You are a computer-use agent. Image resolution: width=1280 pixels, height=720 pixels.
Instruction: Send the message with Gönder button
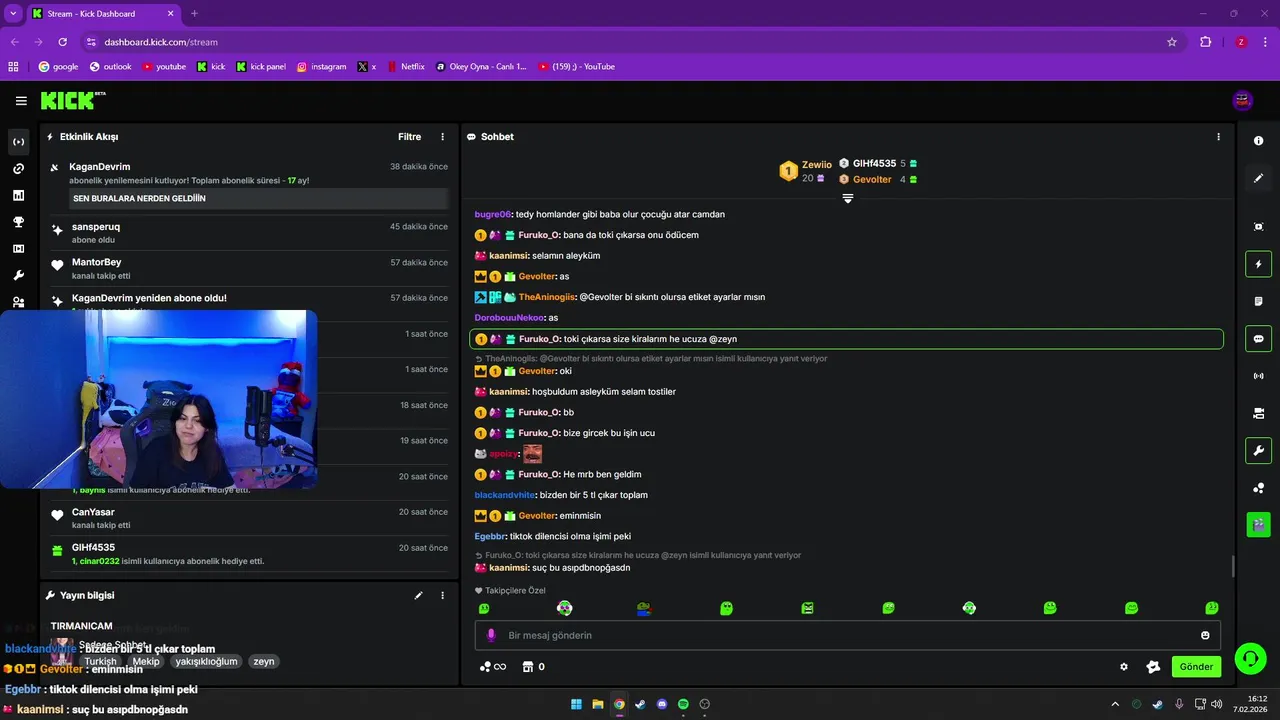(1196, 667)
